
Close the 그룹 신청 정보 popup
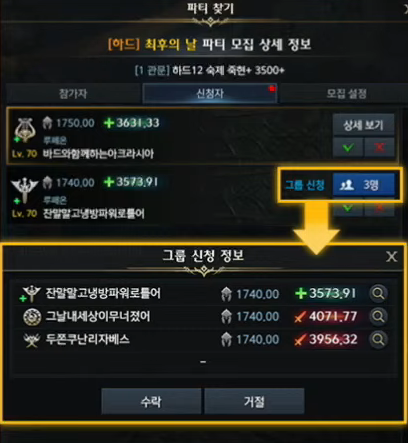(x=391, y=257)
